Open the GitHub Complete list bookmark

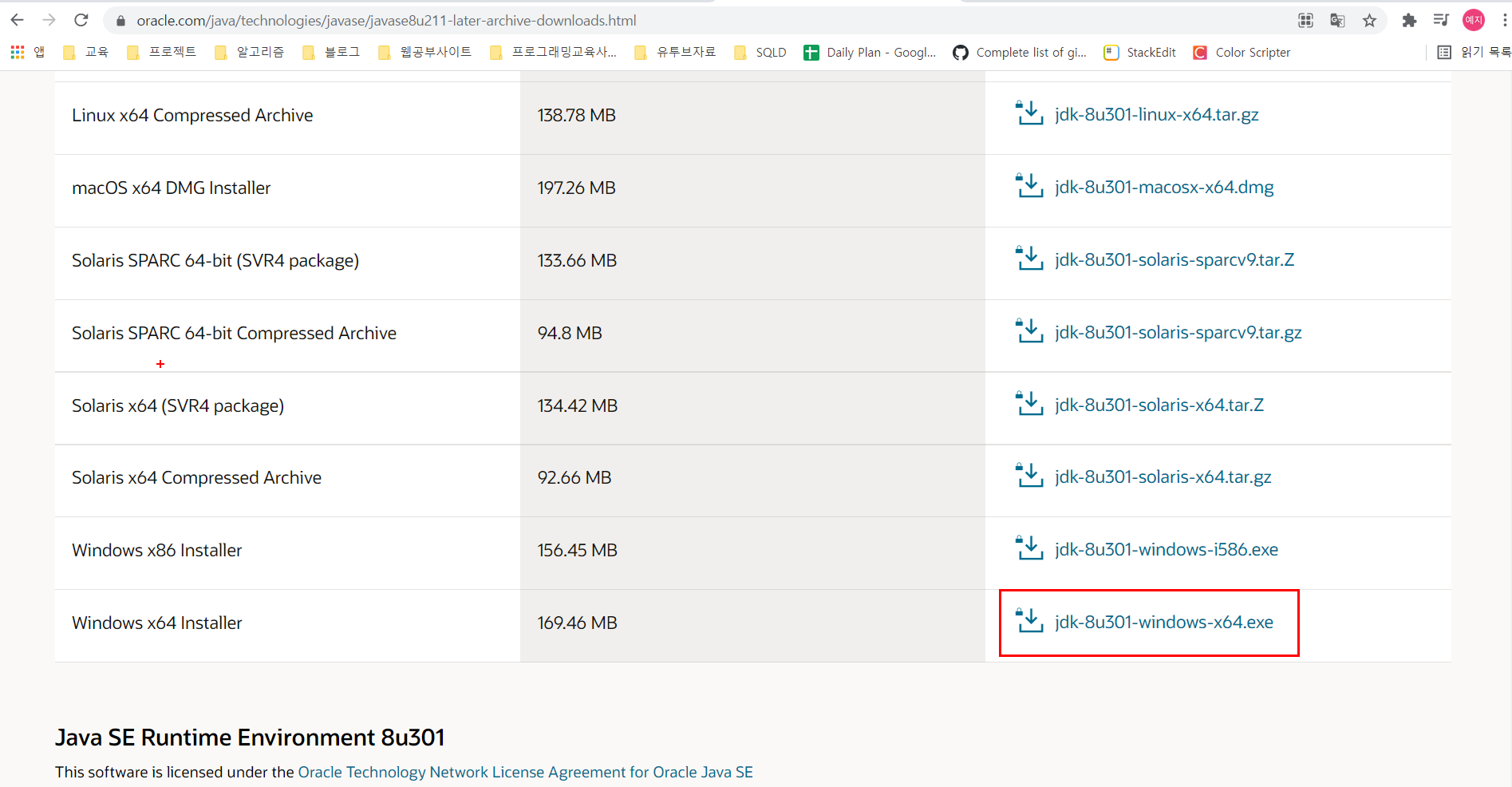point(1020,53)
